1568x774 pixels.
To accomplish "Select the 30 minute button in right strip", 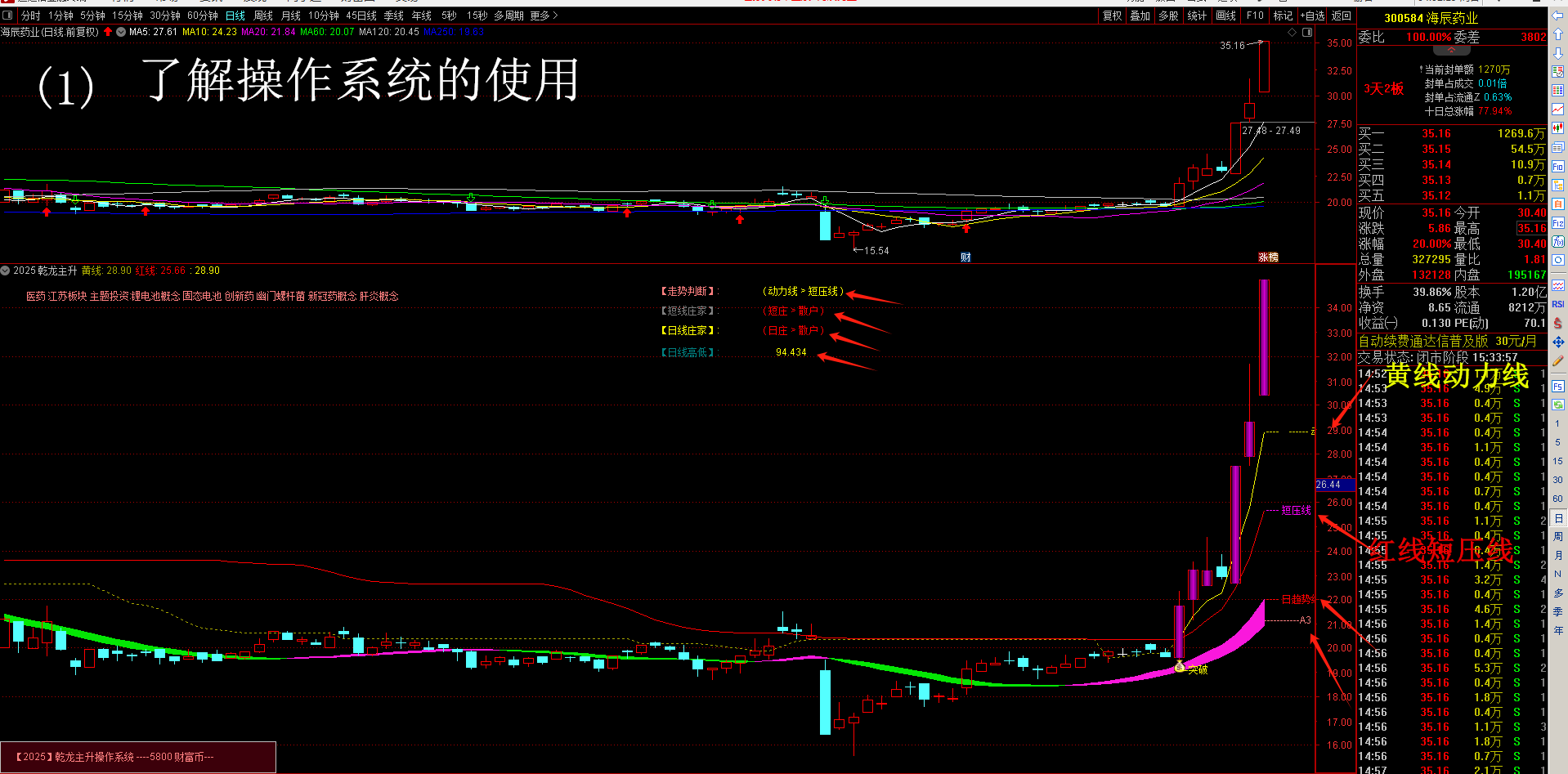I will point(1558,480).
